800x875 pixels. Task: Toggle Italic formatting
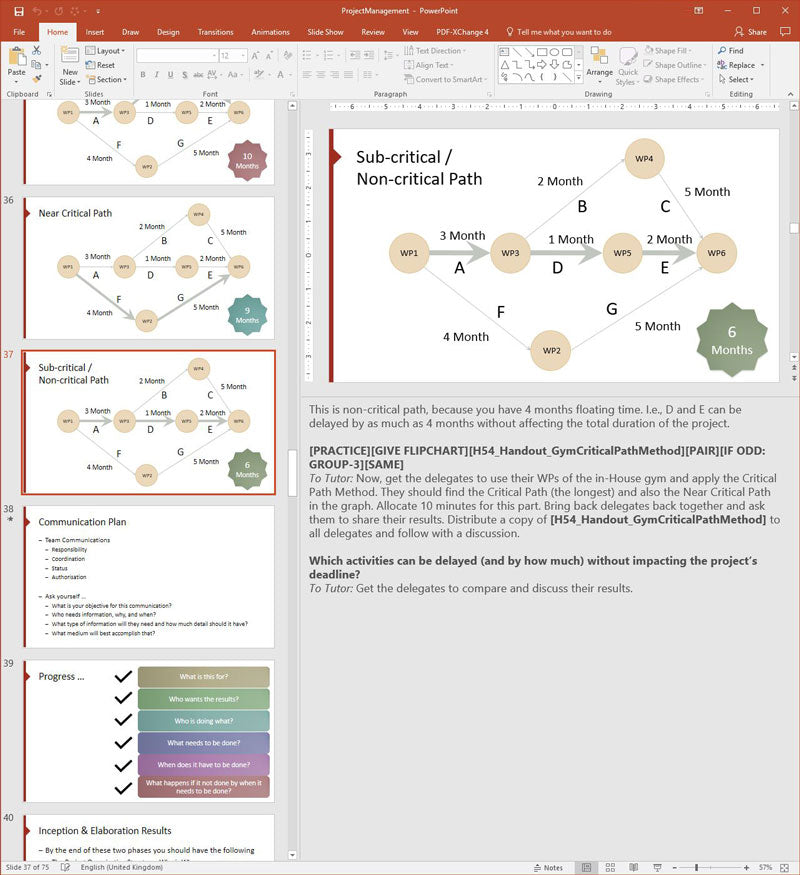(x=157, y=74)
